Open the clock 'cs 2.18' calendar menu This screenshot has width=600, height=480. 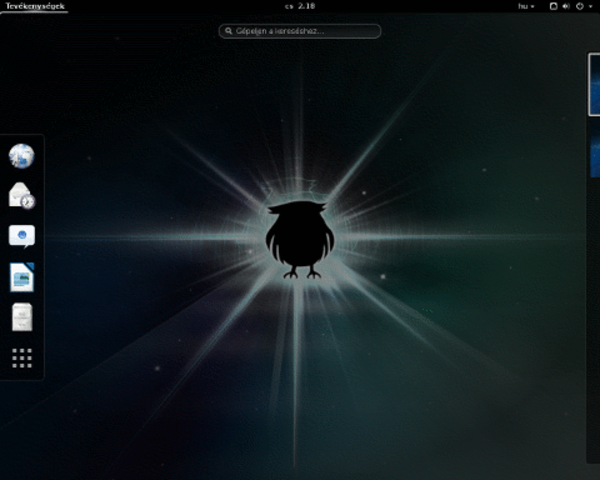pos(300,6)
